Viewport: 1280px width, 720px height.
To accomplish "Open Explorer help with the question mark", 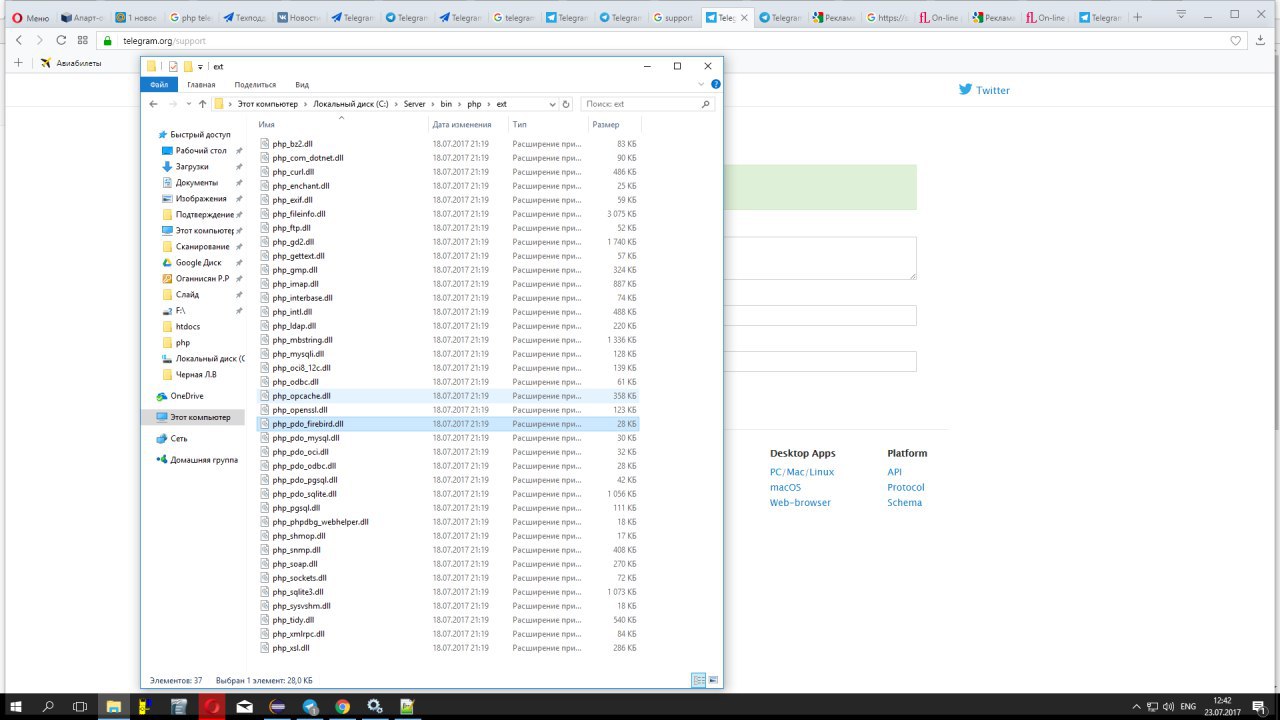I will tap(715, 84).
